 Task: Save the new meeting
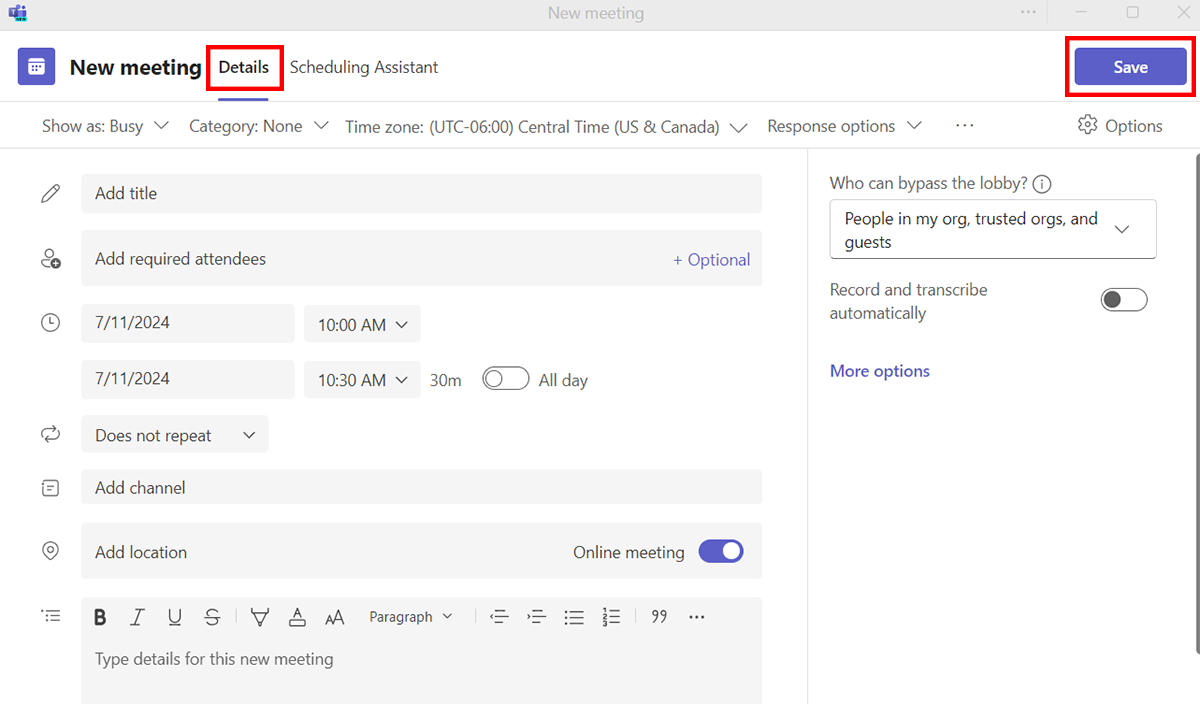[1130, 67]
